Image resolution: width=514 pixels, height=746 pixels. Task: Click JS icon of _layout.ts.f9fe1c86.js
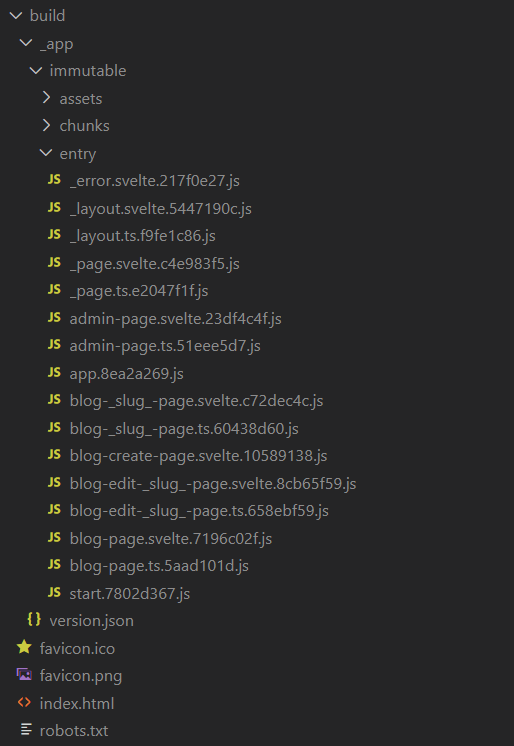point(54,235)
